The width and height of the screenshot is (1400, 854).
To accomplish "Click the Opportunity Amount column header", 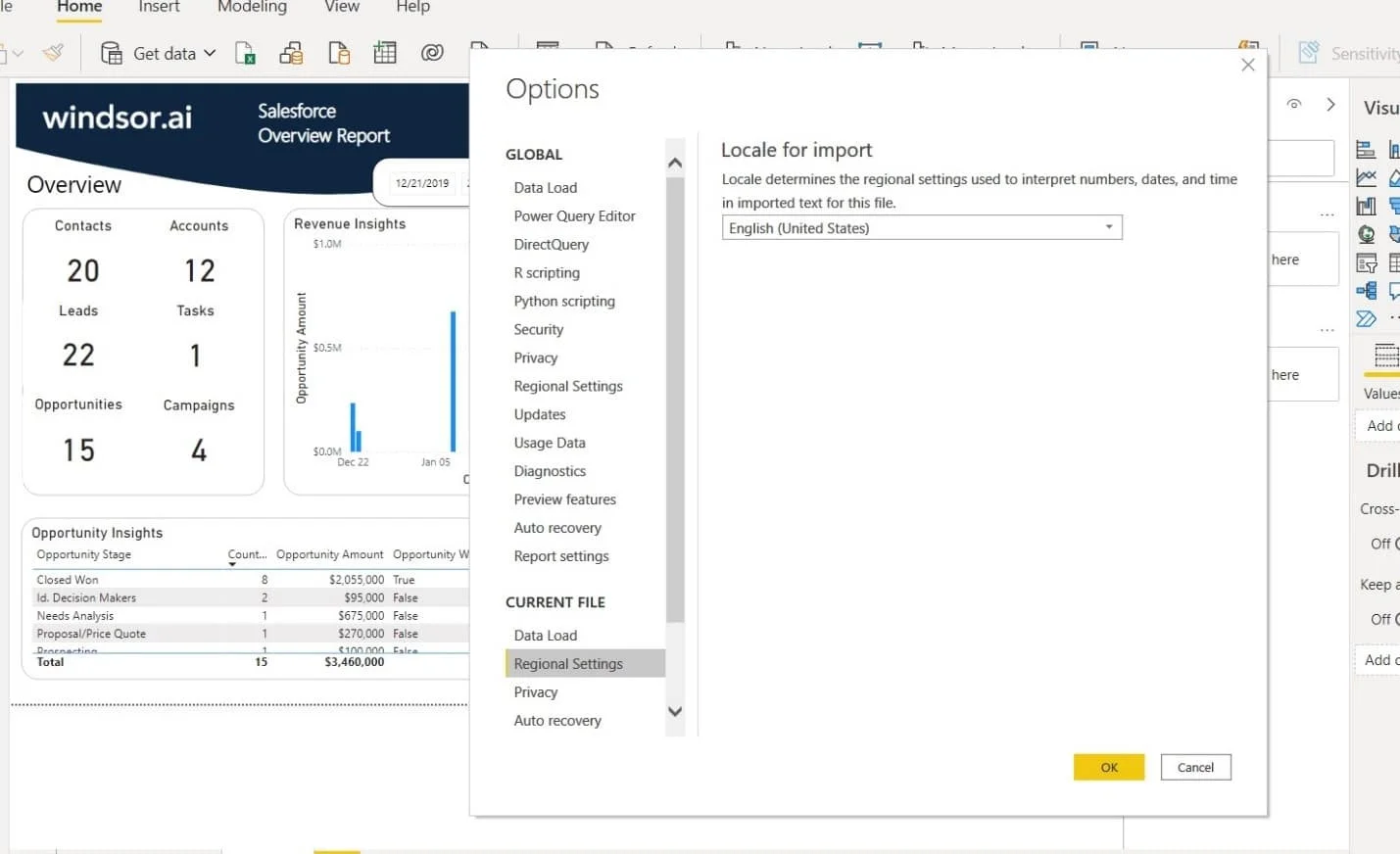I will [329, 554].
